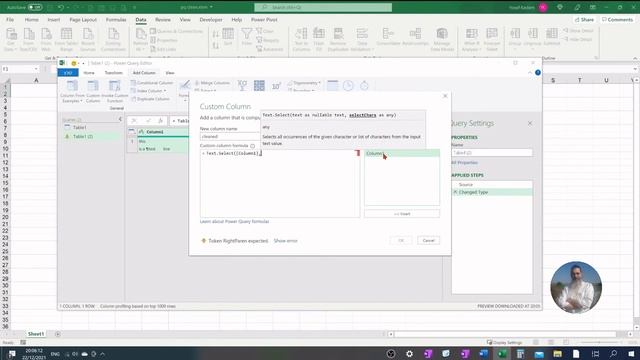Image resolution: width=640 pixels, height=360 pixels.
Task: Click Duplicate Column in Power Query
Action: coord(150,99)
